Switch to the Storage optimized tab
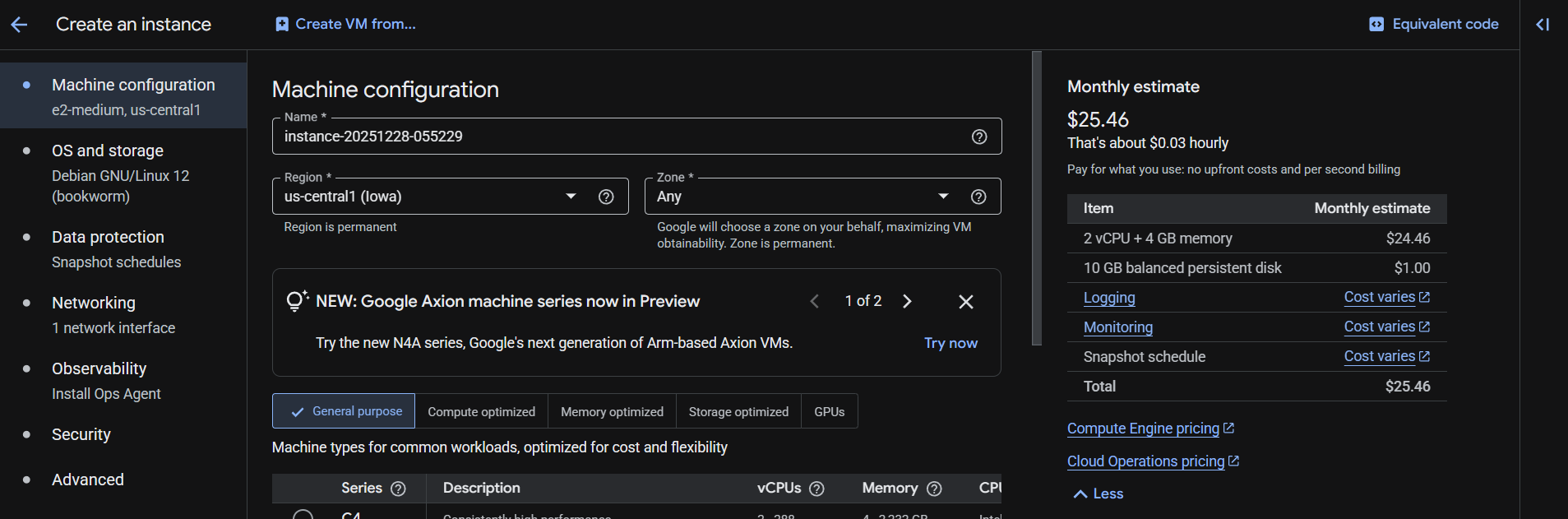This screenshot has height=519, width=1568. 738,411
